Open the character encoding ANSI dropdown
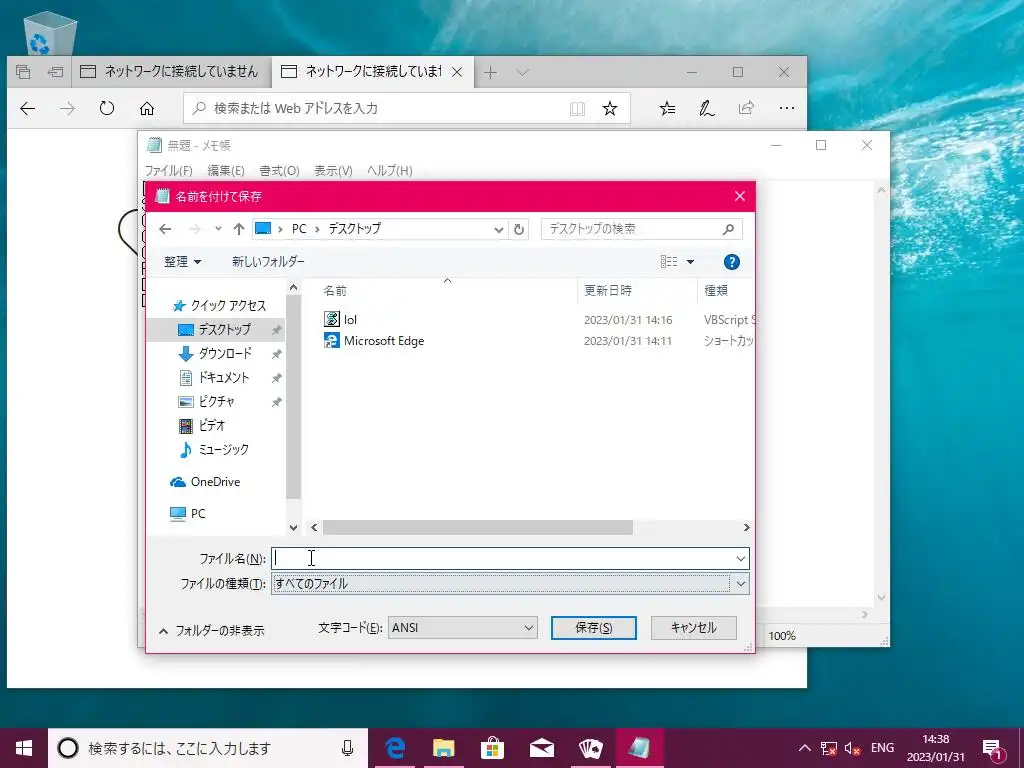The image size is (1024, 768). pyautogui.click(x=463, y=628)
